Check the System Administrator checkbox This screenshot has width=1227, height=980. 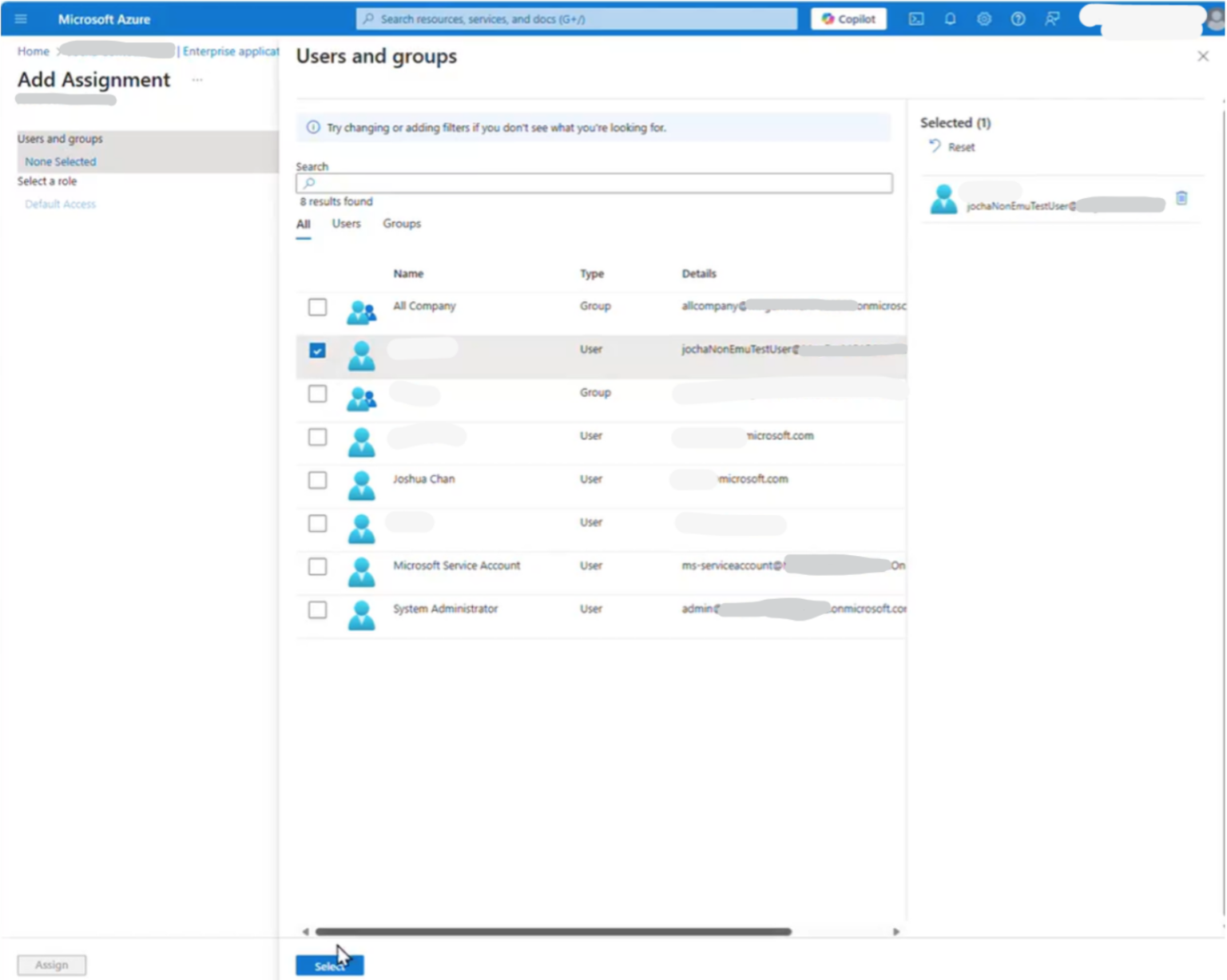pos(318,609)
